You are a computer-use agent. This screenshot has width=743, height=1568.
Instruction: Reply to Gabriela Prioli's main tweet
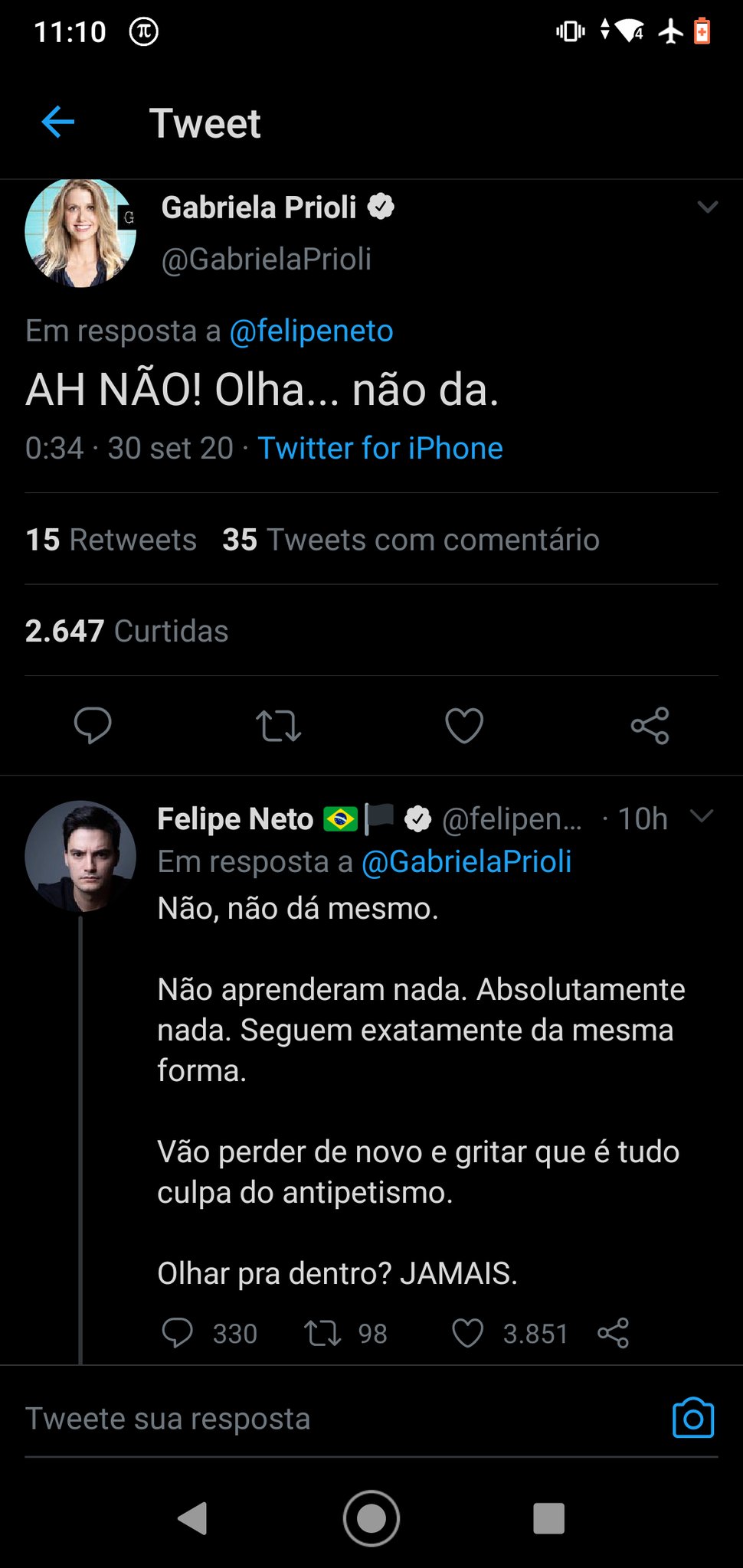(x=93, y=725)
